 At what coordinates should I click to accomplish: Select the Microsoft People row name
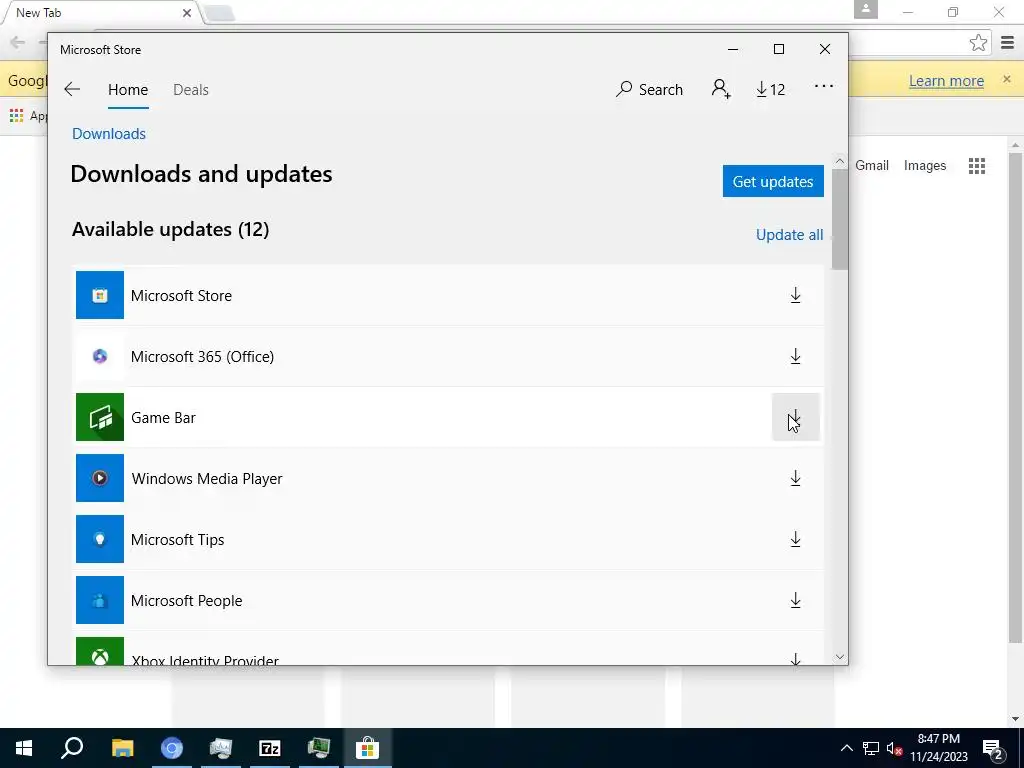pyautogui.click(x=187, y=601)
